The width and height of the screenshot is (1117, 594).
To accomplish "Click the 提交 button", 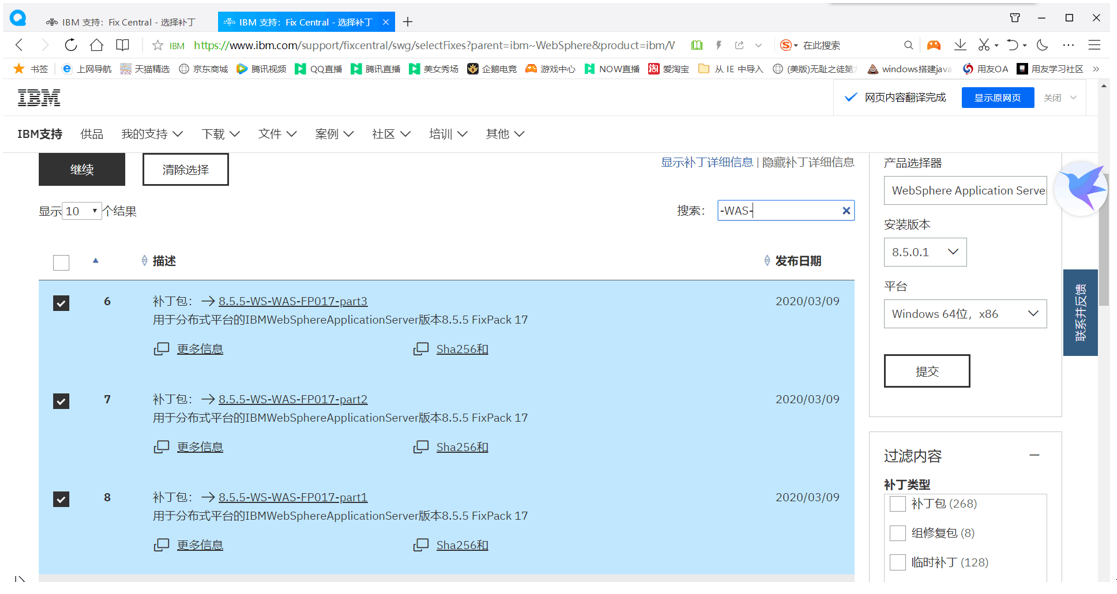I will (927, 371).
